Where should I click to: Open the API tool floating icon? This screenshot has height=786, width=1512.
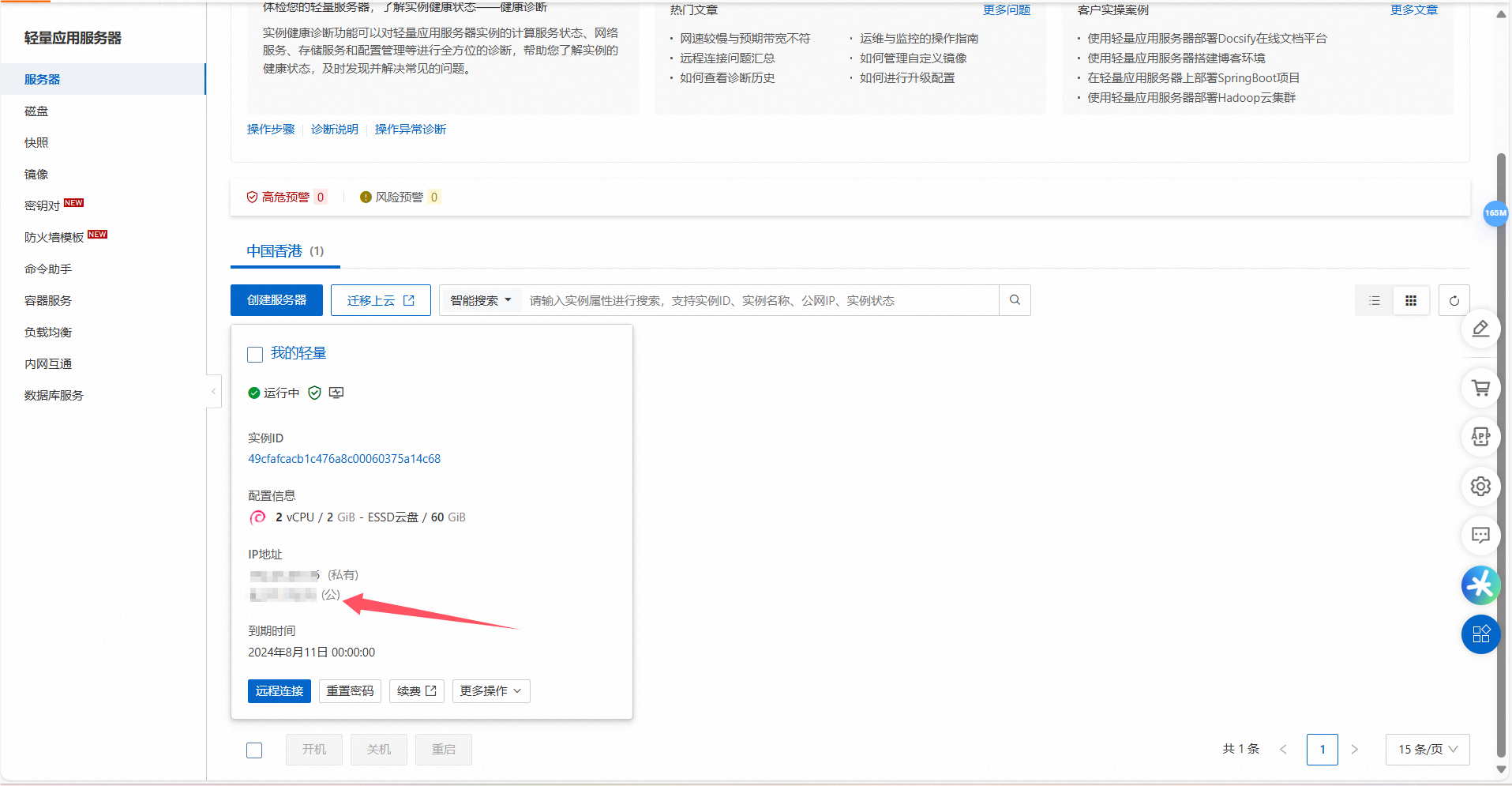(x=1480, y=437)
